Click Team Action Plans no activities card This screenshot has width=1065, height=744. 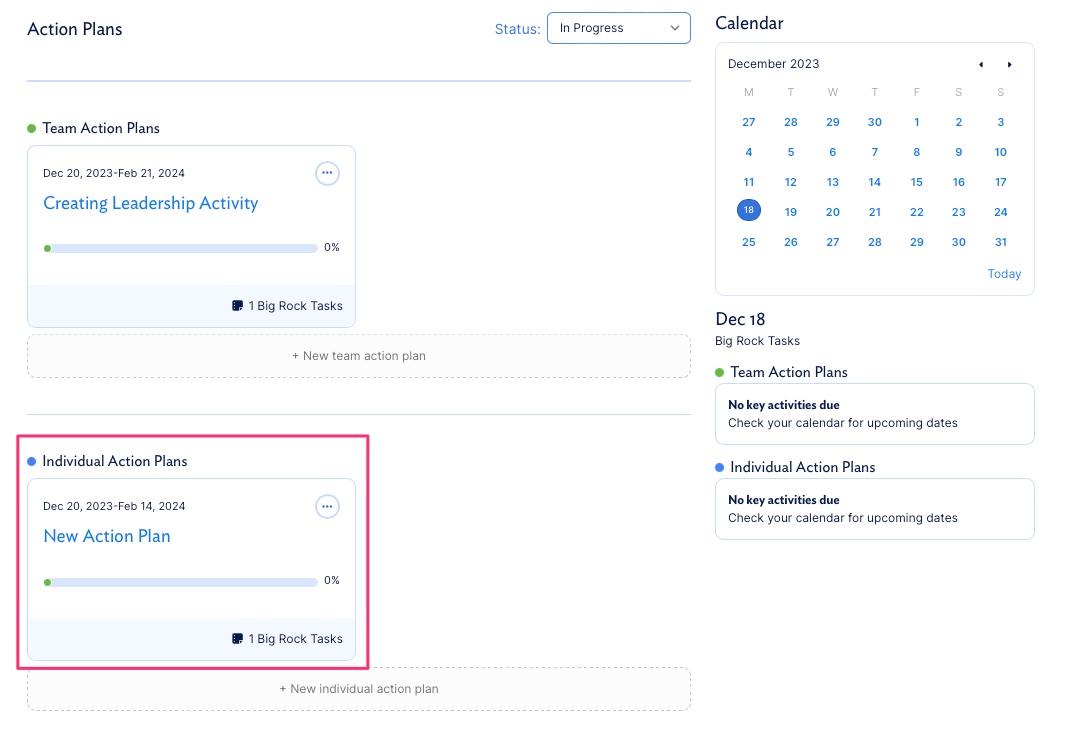click(x=874, y=414)
